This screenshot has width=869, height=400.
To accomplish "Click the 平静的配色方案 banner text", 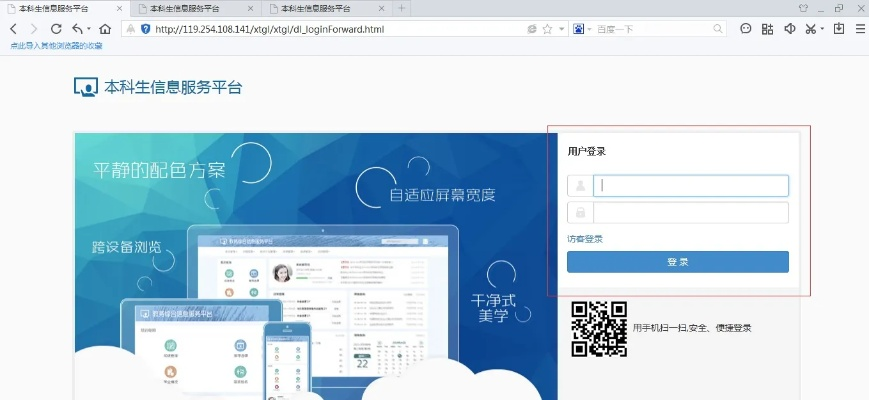I will (159, 169).
